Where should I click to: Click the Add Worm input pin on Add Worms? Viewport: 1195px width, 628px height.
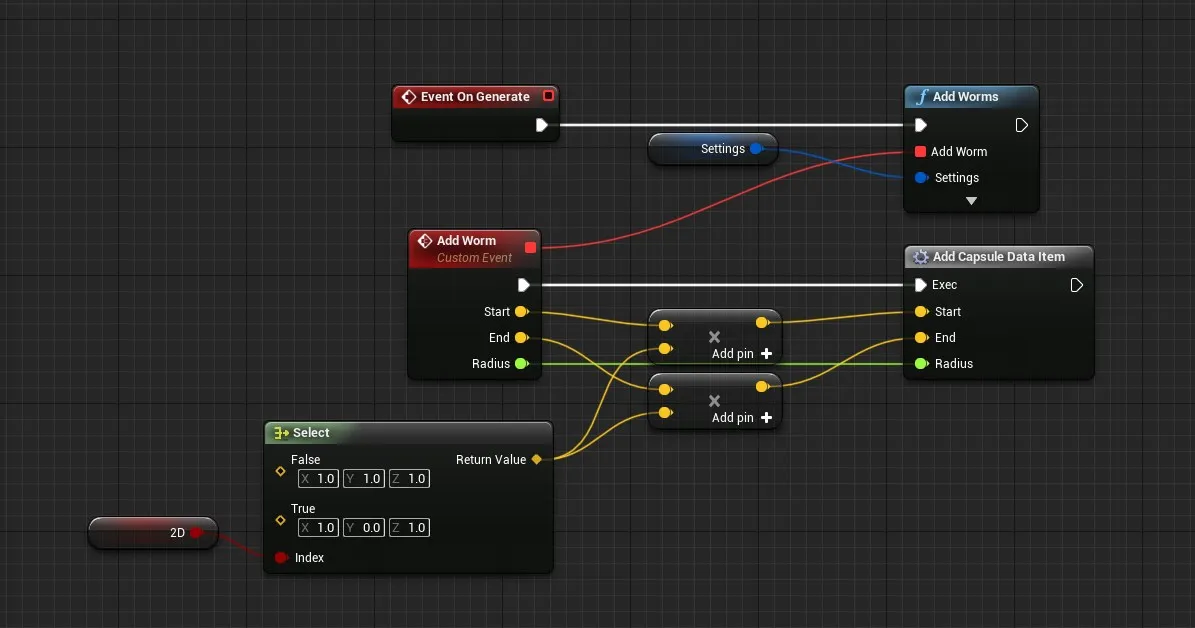(x=920, y=152)
